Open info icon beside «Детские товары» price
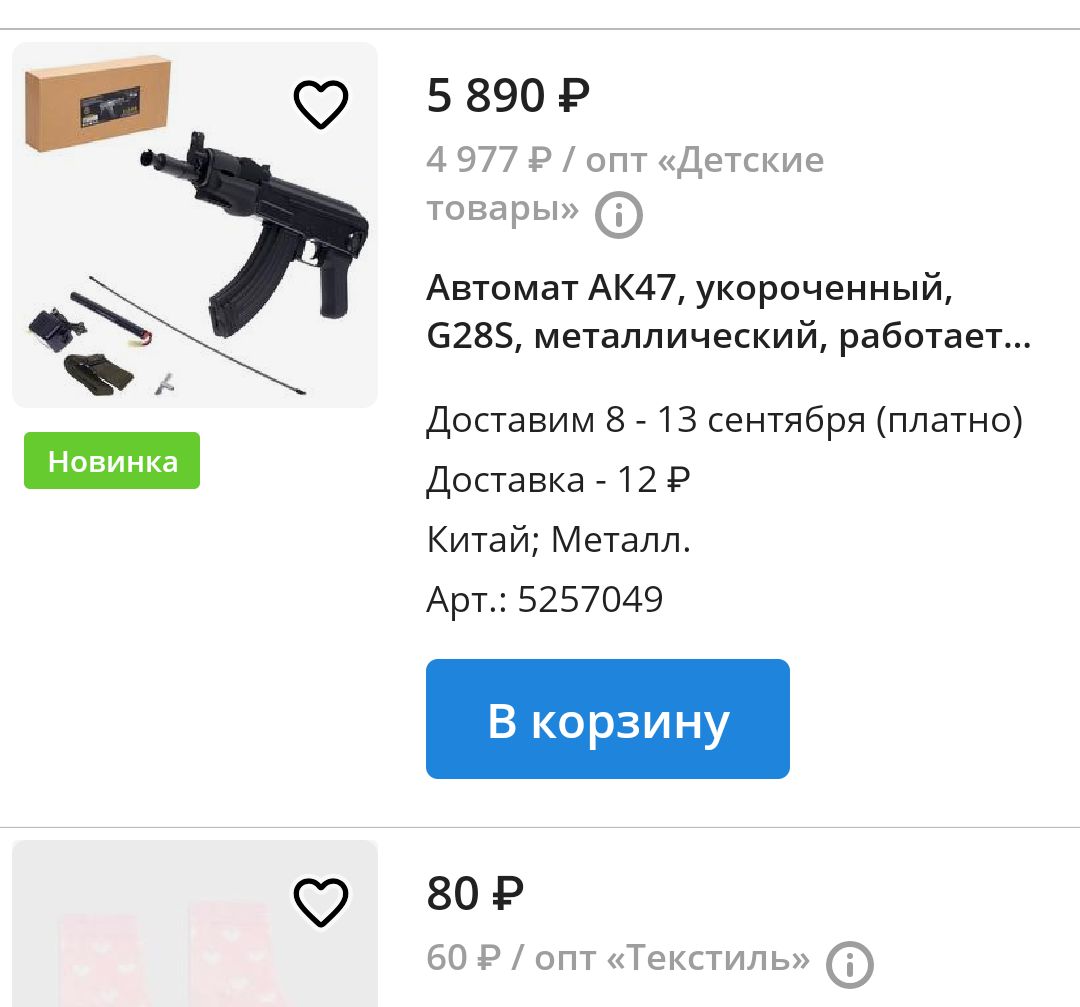The image size is (1080, 1007). pyautogui.click(x=619, y=215)
